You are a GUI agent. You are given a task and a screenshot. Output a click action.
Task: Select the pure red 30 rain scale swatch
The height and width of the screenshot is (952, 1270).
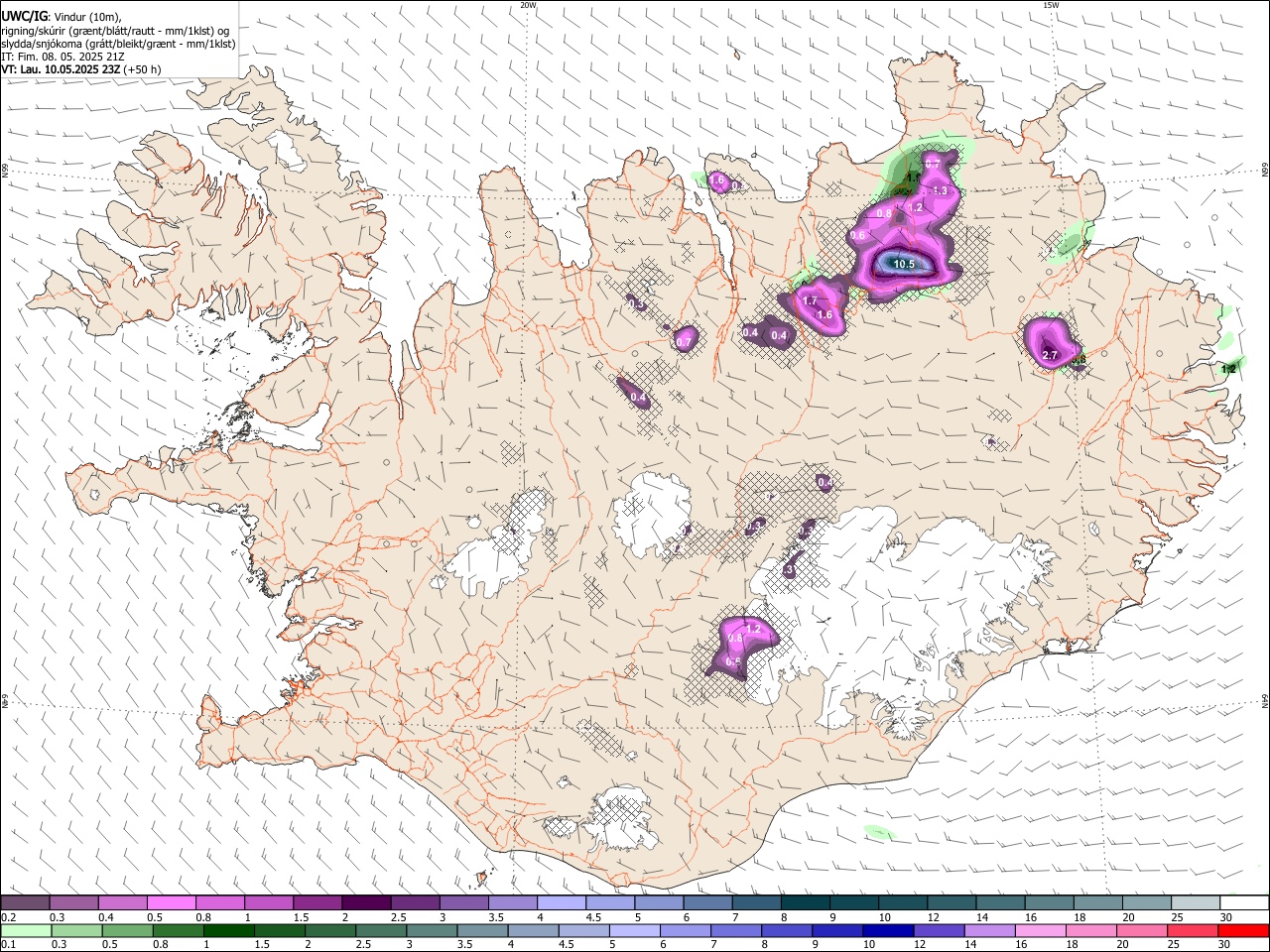(x=1244, y=930)
